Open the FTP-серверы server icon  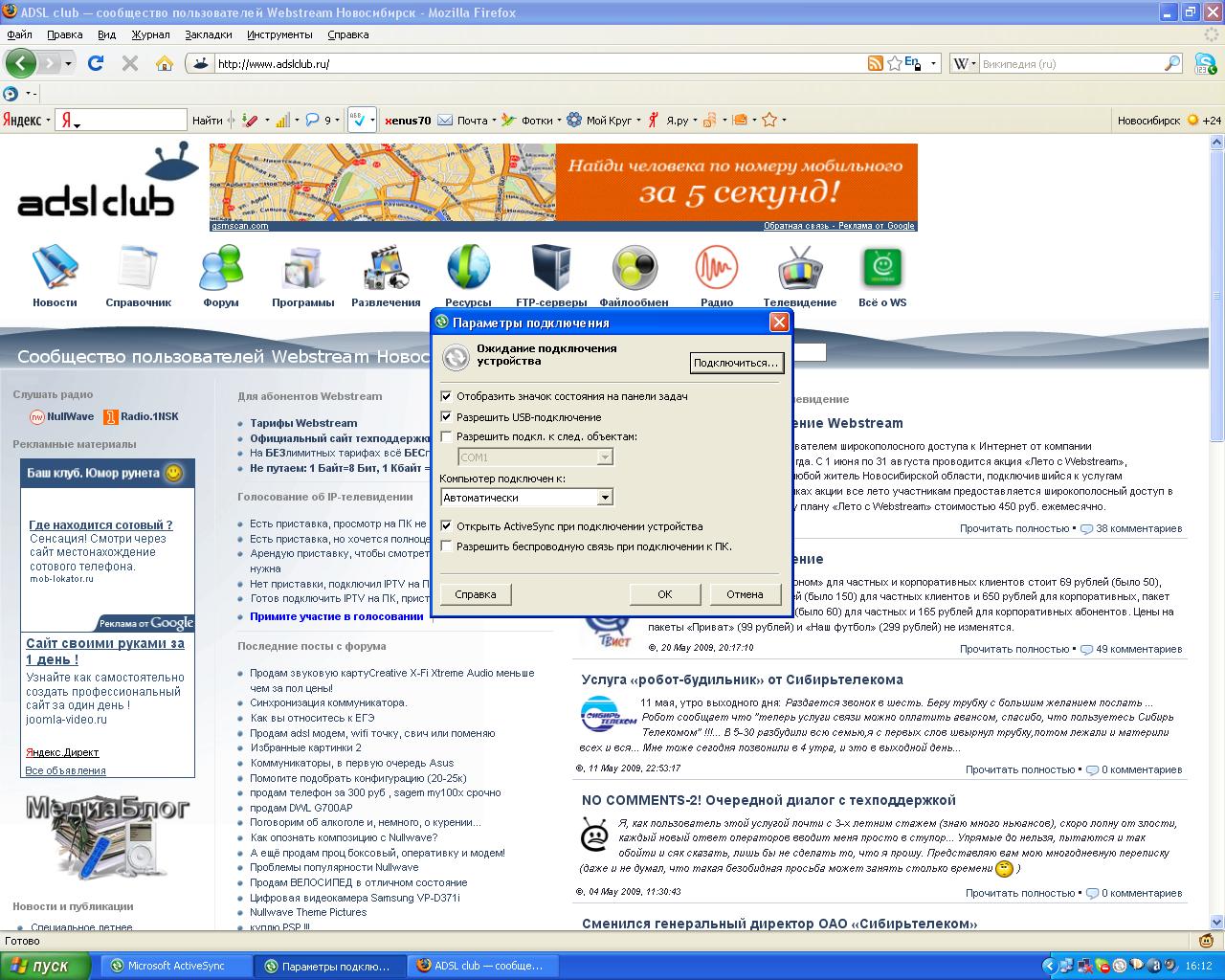[x=551, y=268]
